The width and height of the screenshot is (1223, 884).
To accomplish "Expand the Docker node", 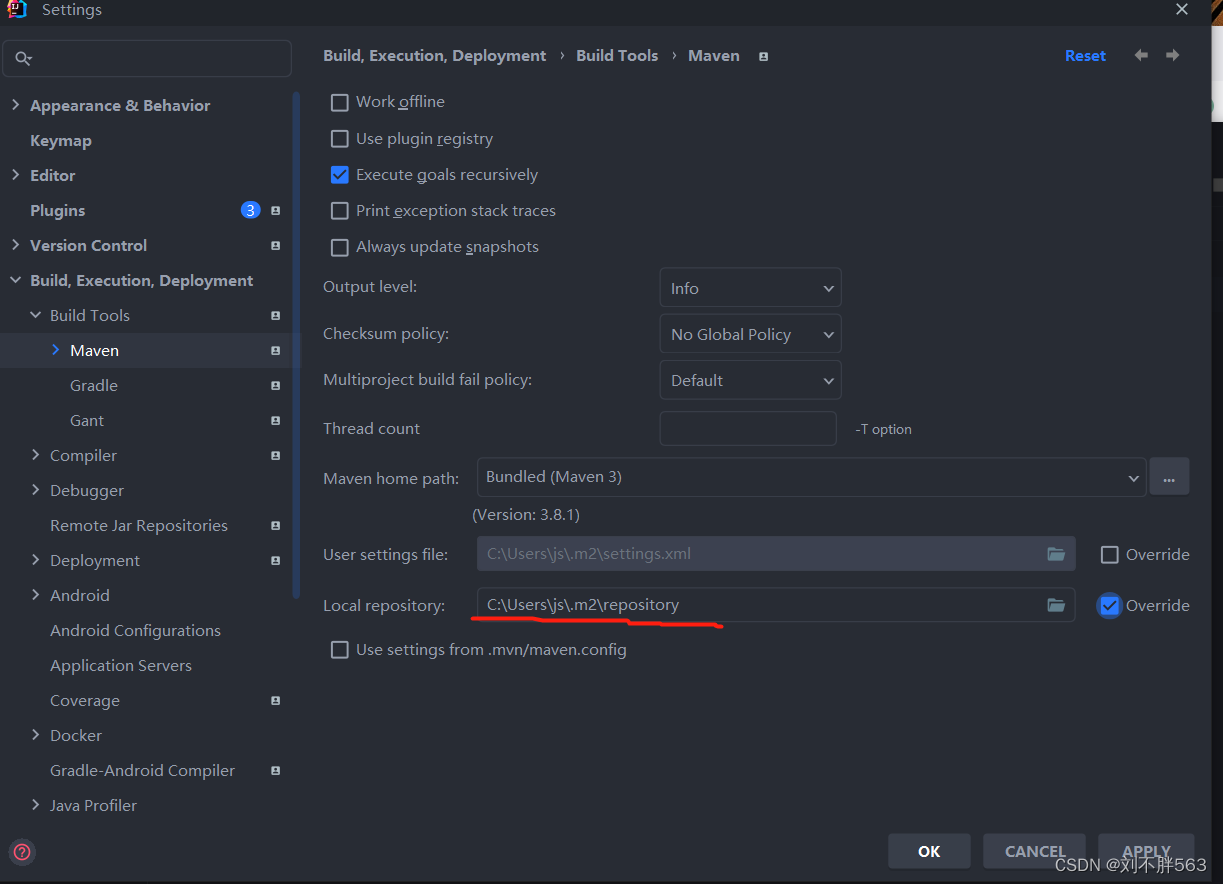I will tap(35, 735).
